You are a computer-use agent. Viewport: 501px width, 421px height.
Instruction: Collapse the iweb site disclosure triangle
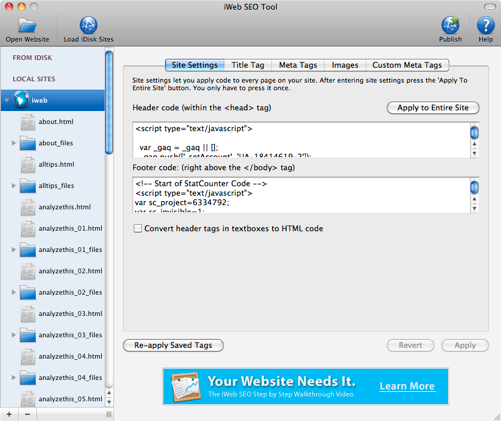(7, 100)
